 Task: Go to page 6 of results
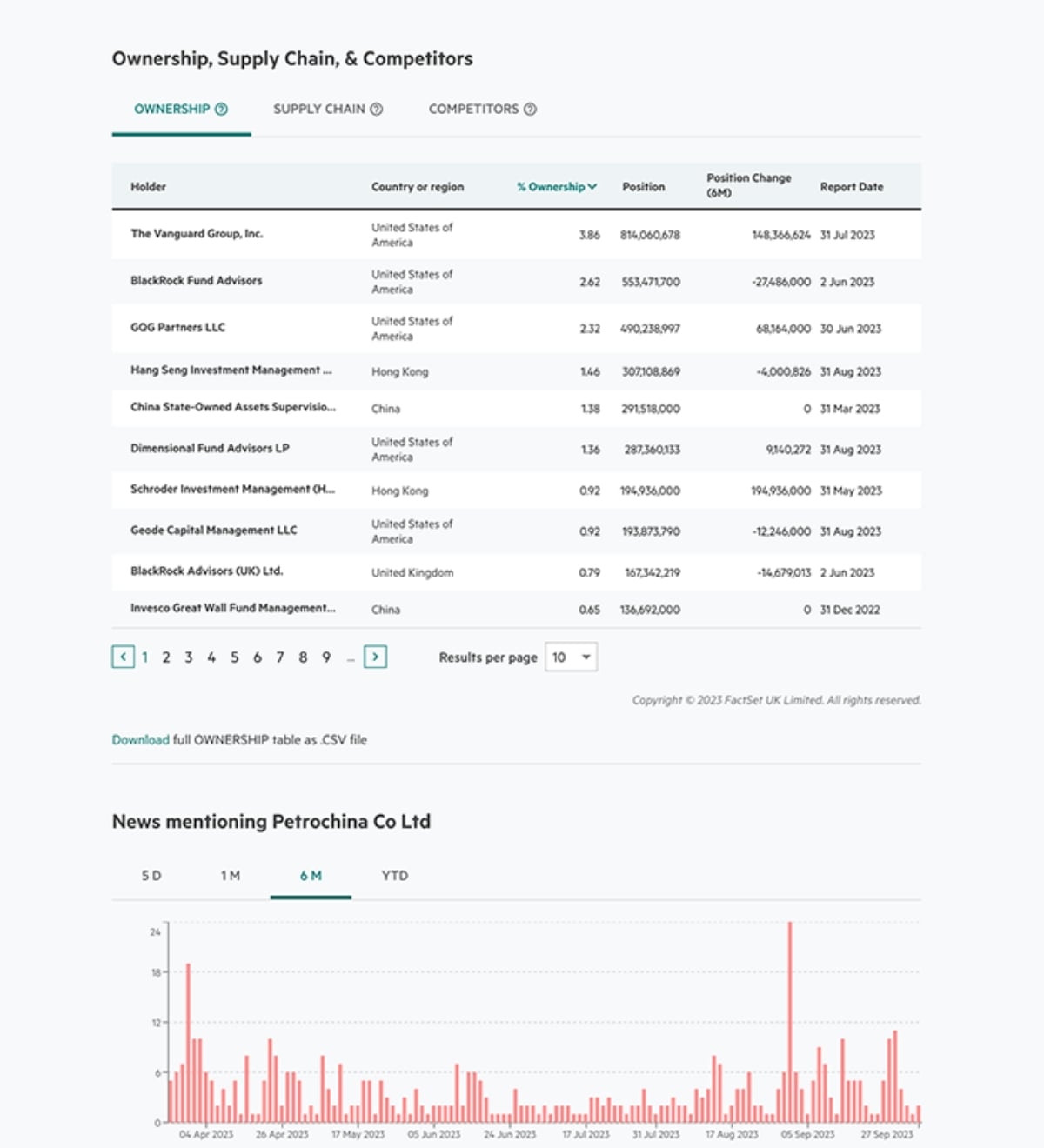click(258, 657)
